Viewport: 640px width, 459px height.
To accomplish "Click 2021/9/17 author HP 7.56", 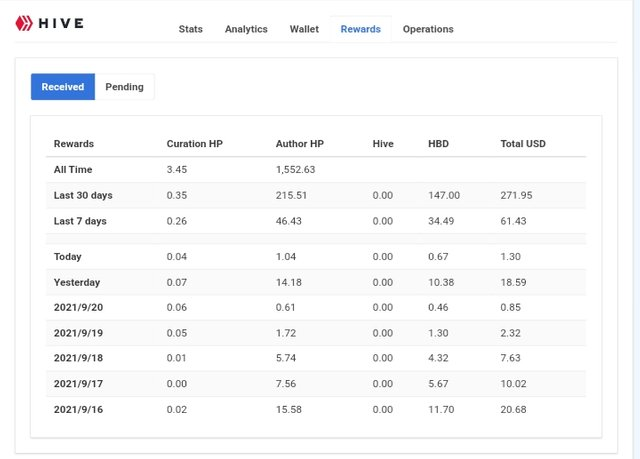I will point(286,384).
